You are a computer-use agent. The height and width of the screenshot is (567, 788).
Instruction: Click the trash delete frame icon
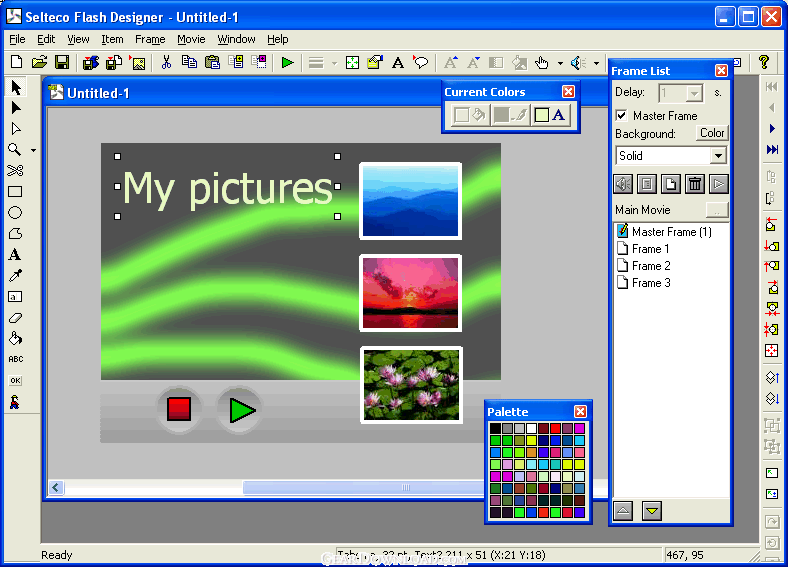[x=695, y=184]
